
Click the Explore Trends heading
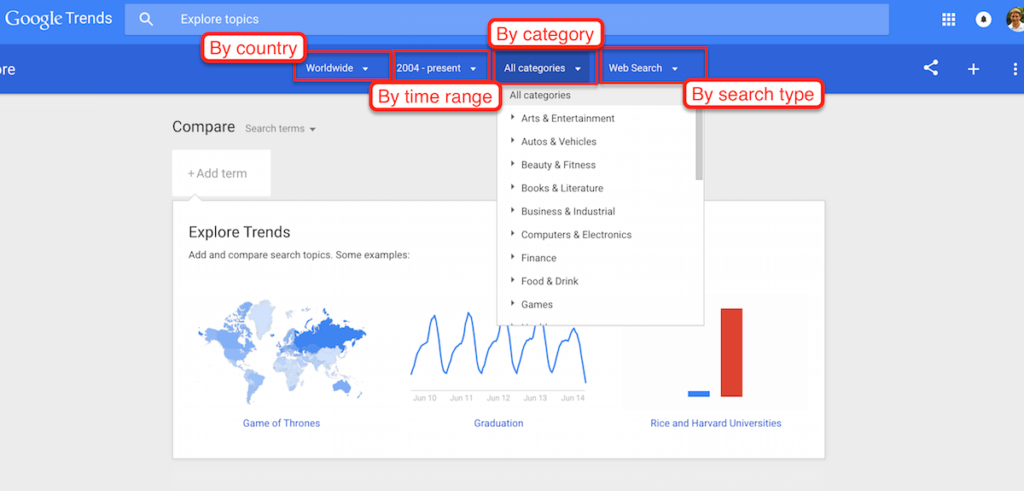[x=240, y=232]
